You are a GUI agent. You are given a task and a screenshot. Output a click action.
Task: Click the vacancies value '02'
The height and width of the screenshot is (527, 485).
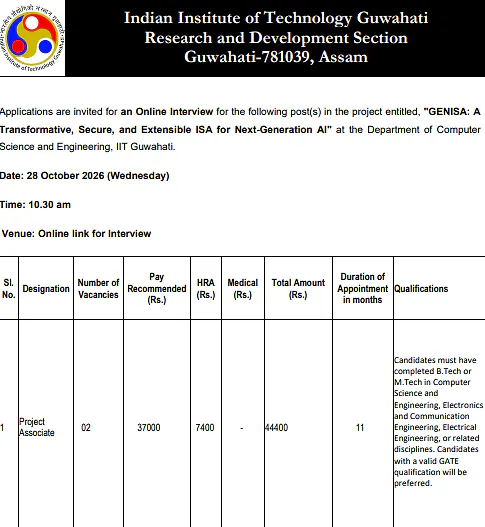click(86, 428)
